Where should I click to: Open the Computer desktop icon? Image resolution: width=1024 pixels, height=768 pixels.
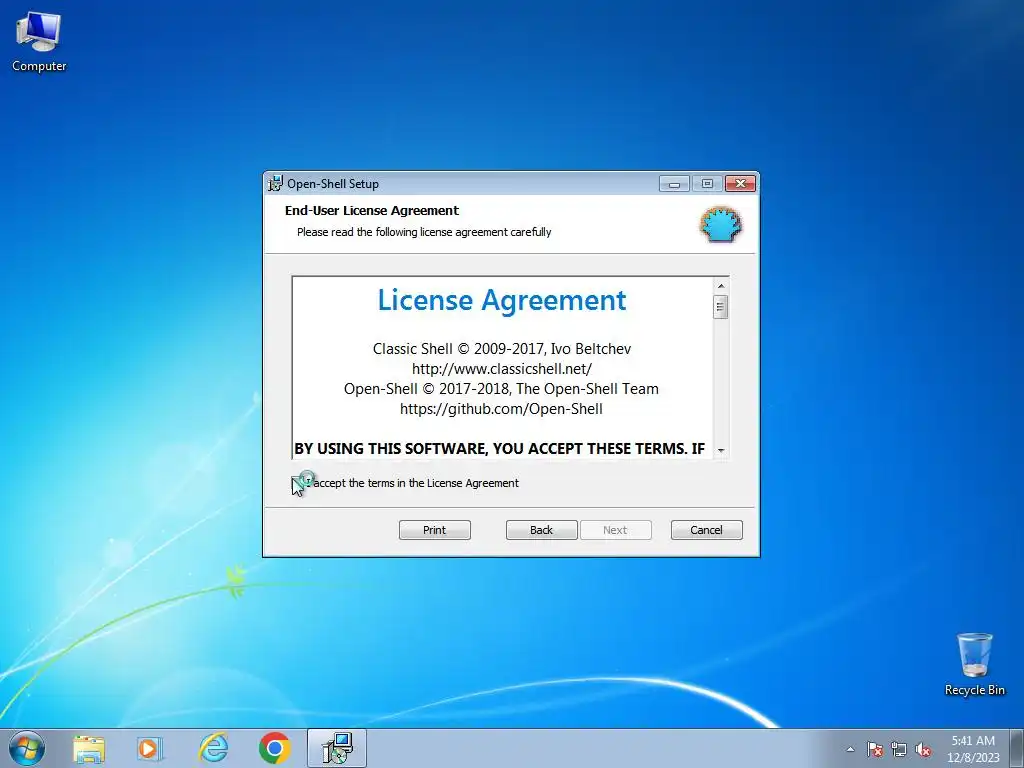39,42
